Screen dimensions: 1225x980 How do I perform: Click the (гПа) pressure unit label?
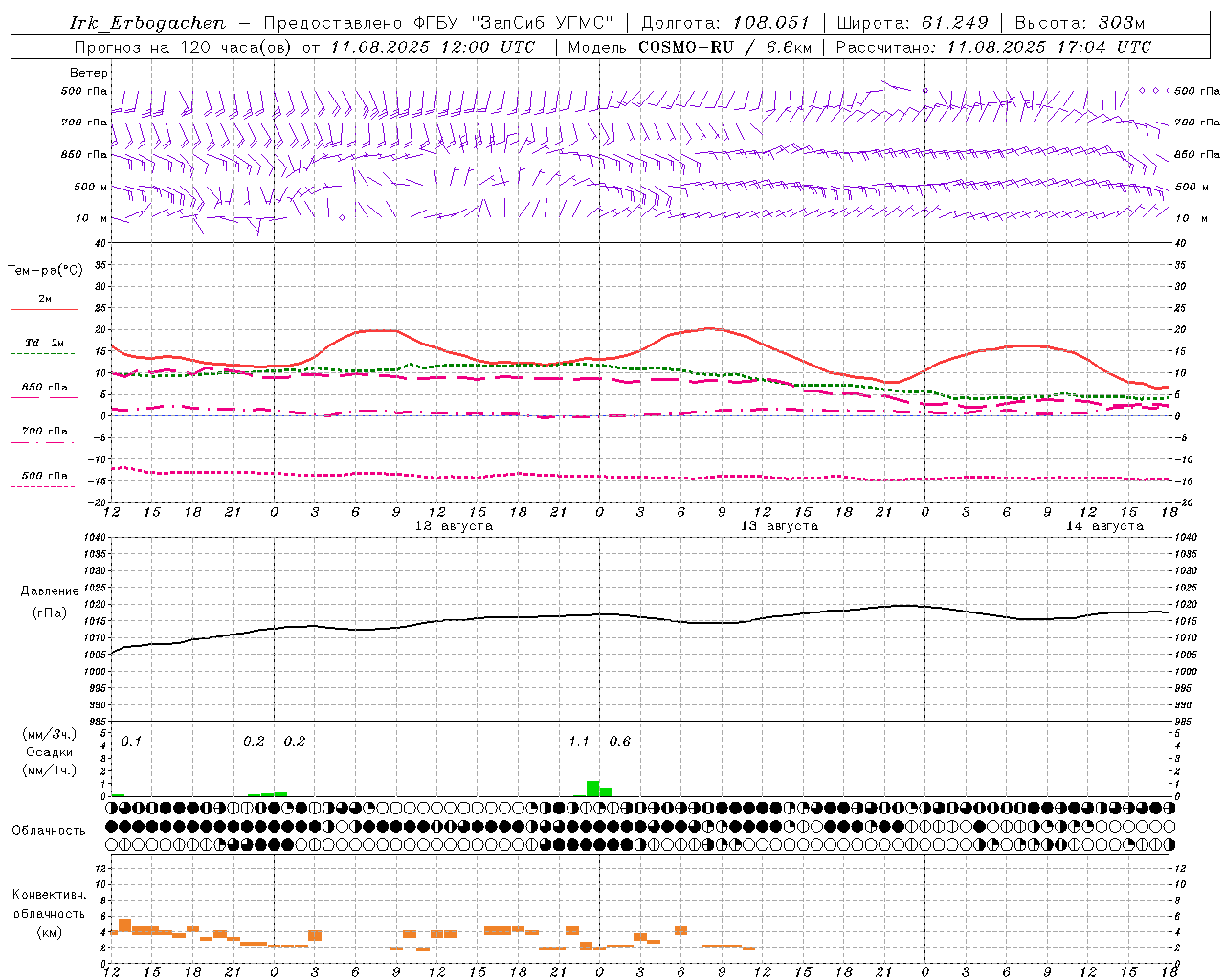pyautogui.click(x=50, y=612)
